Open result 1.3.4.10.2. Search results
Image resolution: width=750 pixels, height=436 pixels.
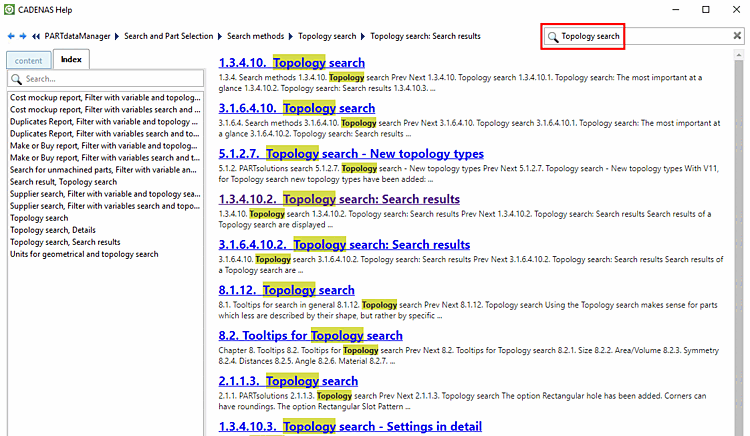pos(339,199)
